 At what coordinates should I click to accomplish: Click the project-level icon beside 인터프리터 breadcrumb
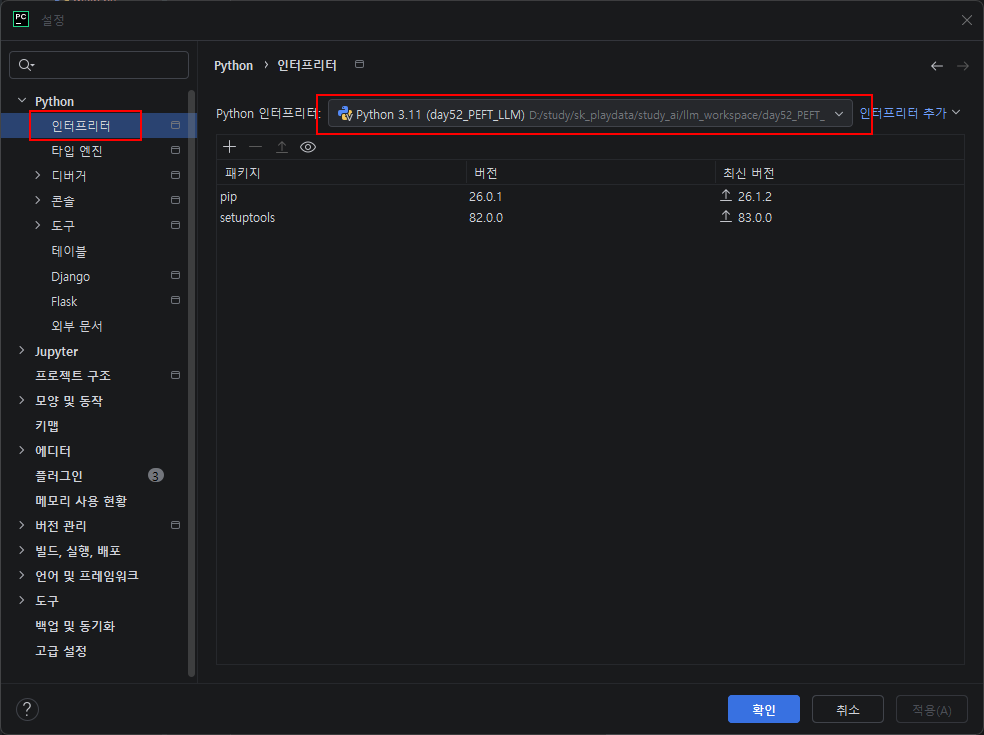(360, 64)
